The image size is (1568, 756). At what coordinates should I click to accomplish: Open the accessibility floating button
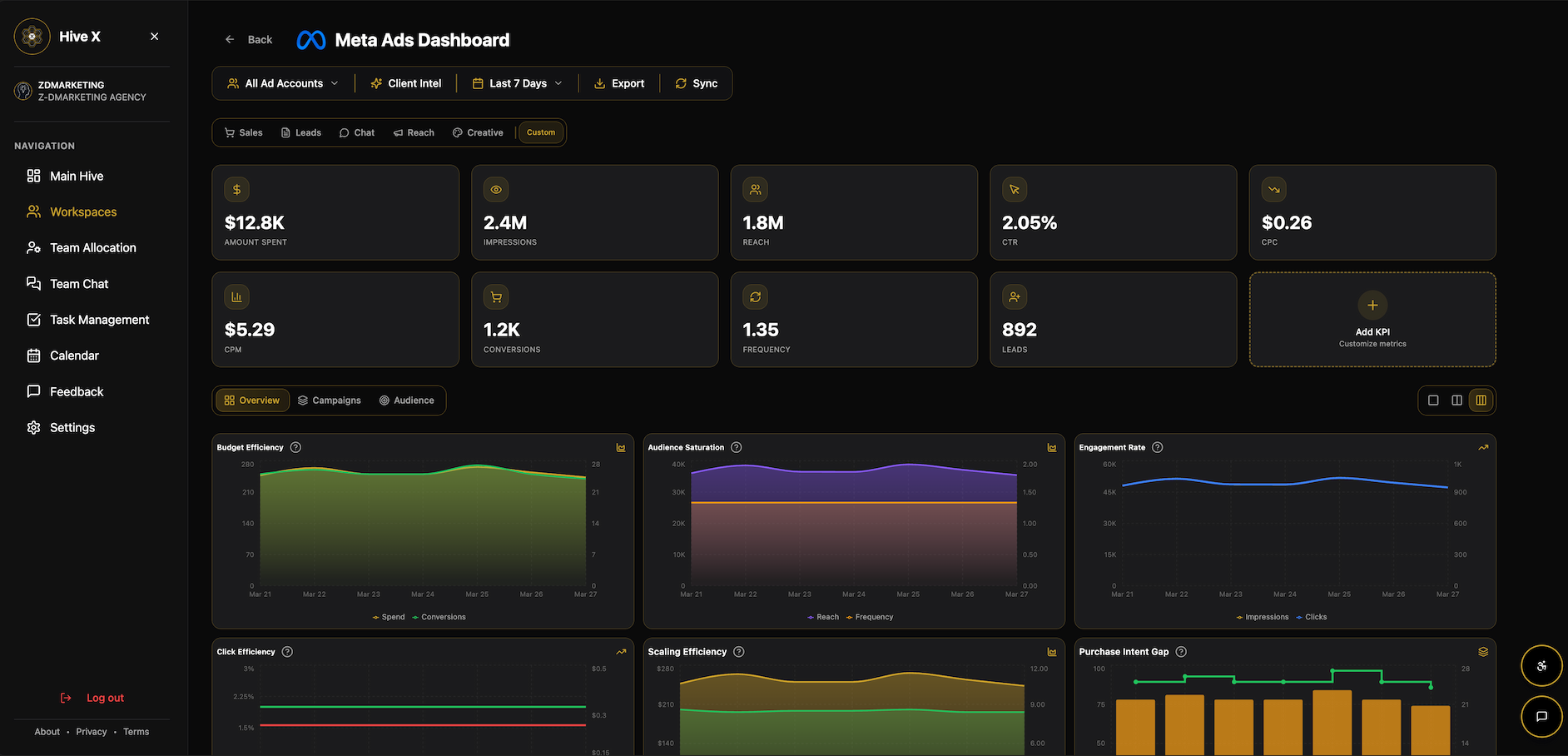(x=1541, y=665)
